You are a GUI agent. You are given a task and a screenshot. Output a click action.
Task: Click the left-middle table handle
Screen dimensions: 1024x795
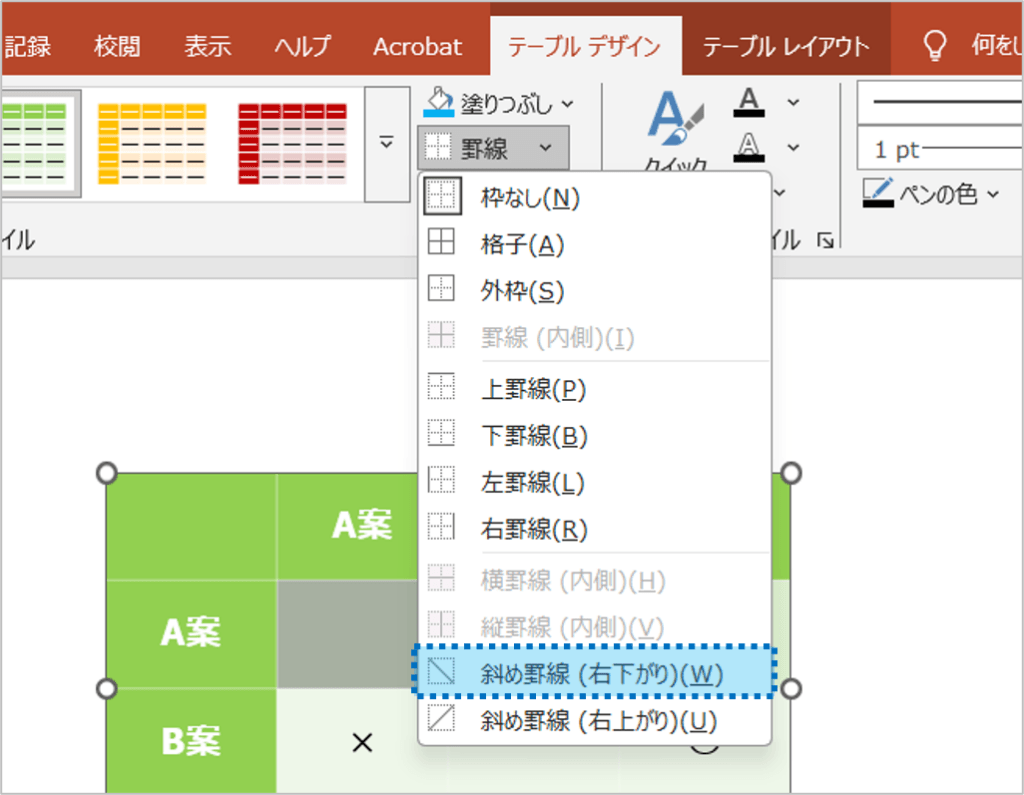[x=106, y=688]
